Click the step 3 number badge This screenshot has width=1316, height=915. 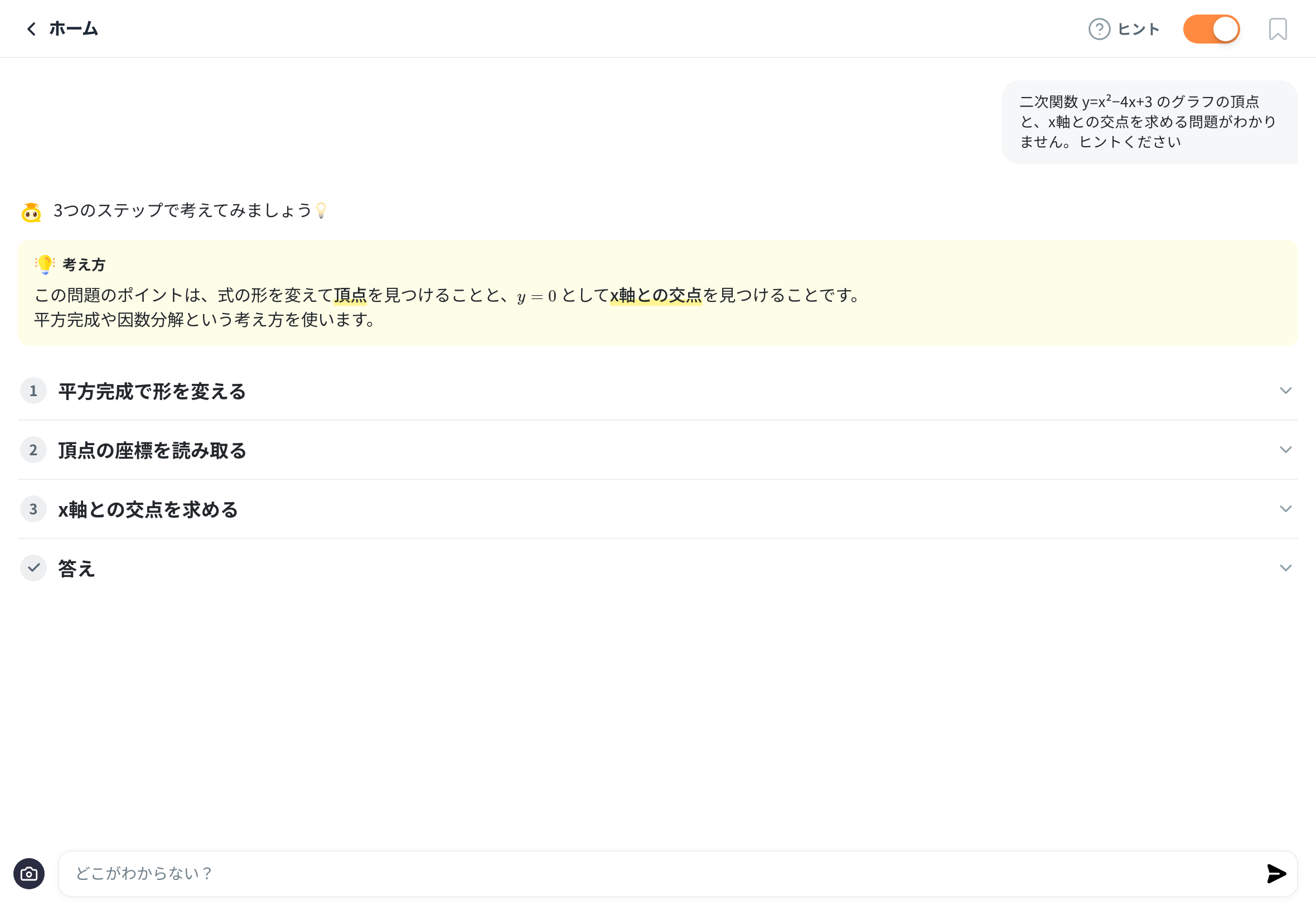[x=33, y=509]
